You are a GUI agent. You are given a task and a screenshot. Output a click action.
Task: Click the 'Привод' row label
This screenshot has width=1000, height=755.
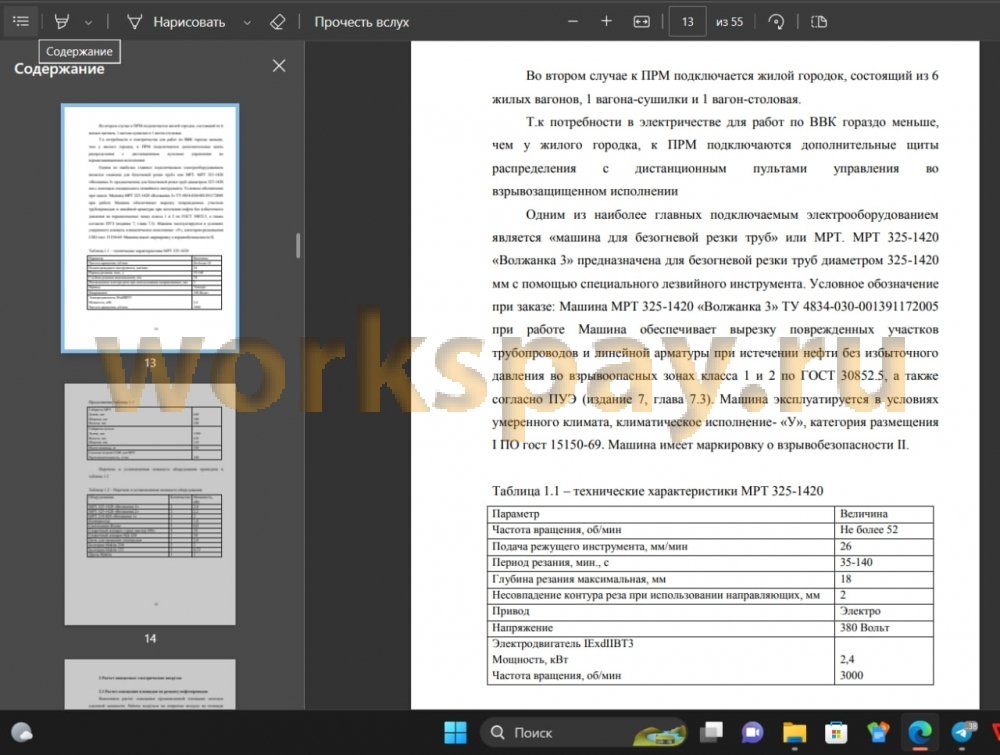[x=510, y=611]
